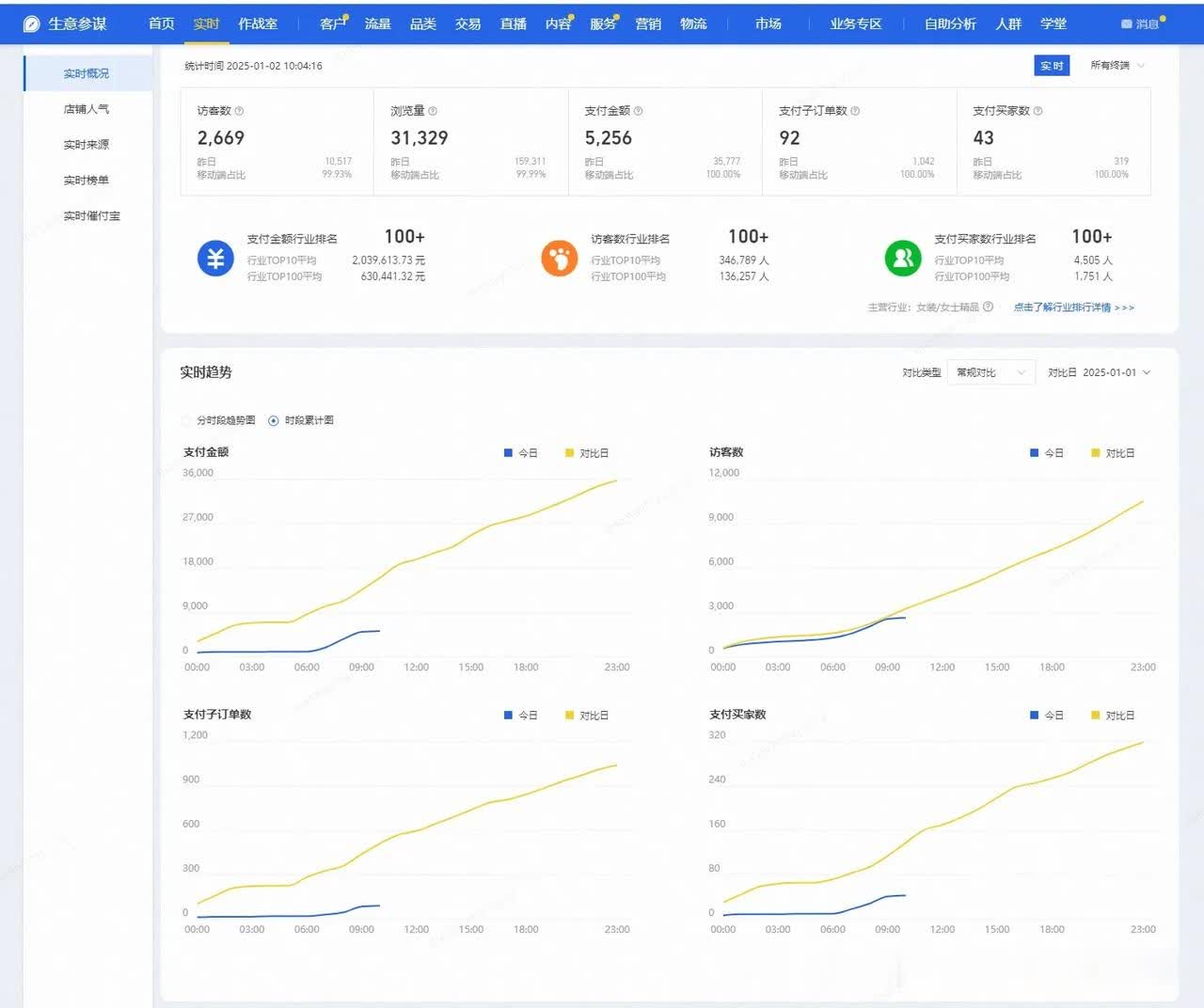Toggle 今日 legend swatch in 访客数 chart
Image resolution: width=1204 pixels, height=1008 pixels.
pyautogui.click(x=1035, y=453)
